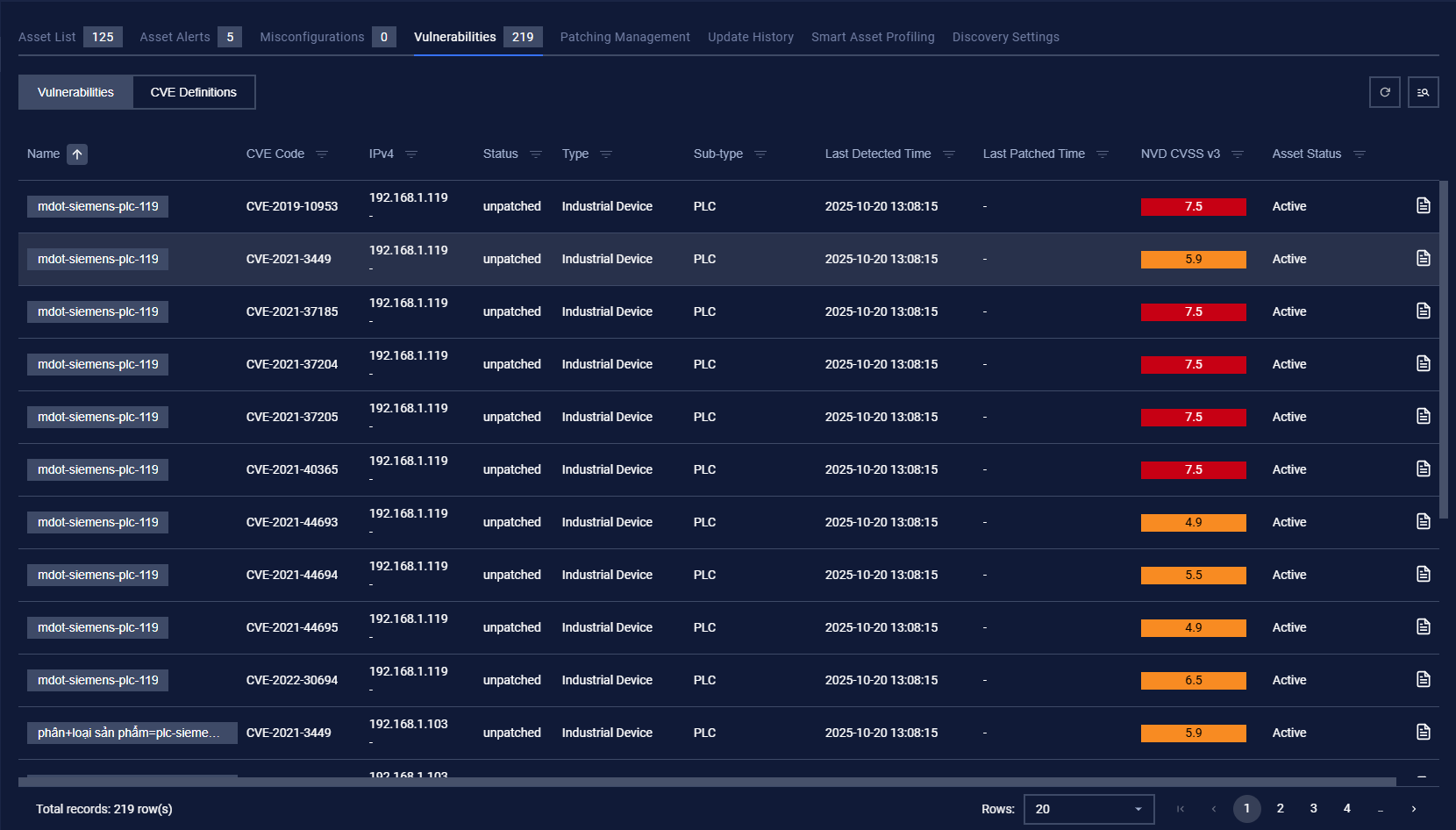
Task: Click mdot-siemens-plc-119 name on CVE-2021-37185 row
Action: pos(98,311)
